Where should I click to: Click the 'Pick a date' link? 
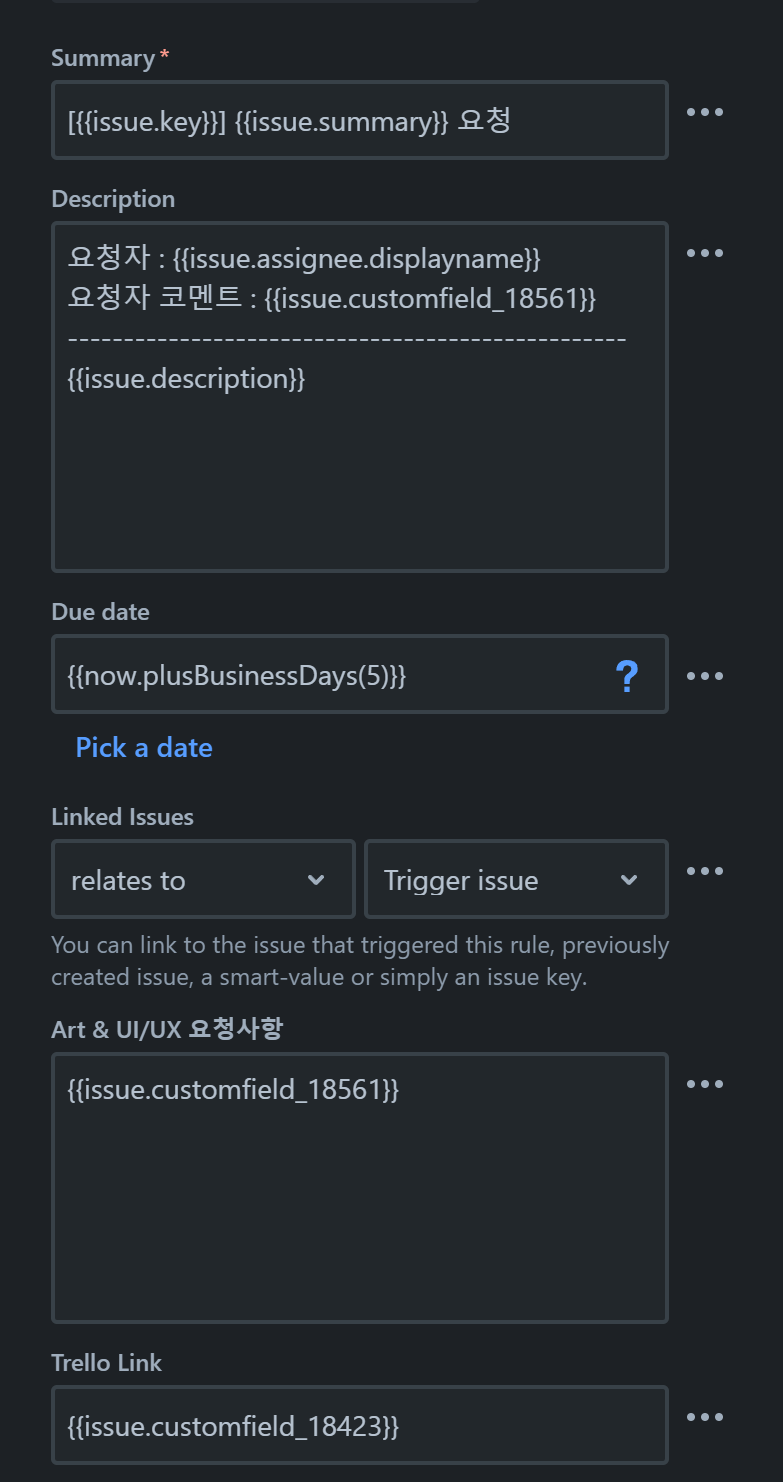pyautogui.click(x=144, y=748)
